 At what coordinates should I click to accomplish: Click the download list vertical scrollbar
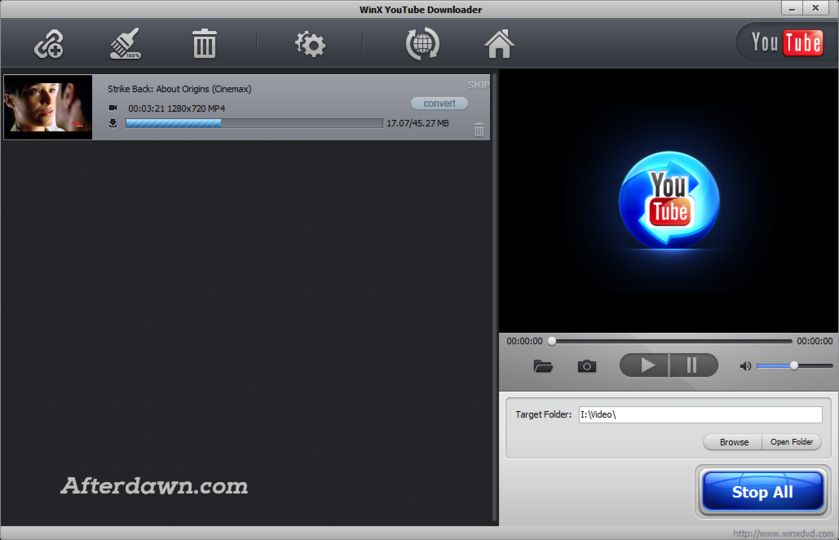pos(494,298)
